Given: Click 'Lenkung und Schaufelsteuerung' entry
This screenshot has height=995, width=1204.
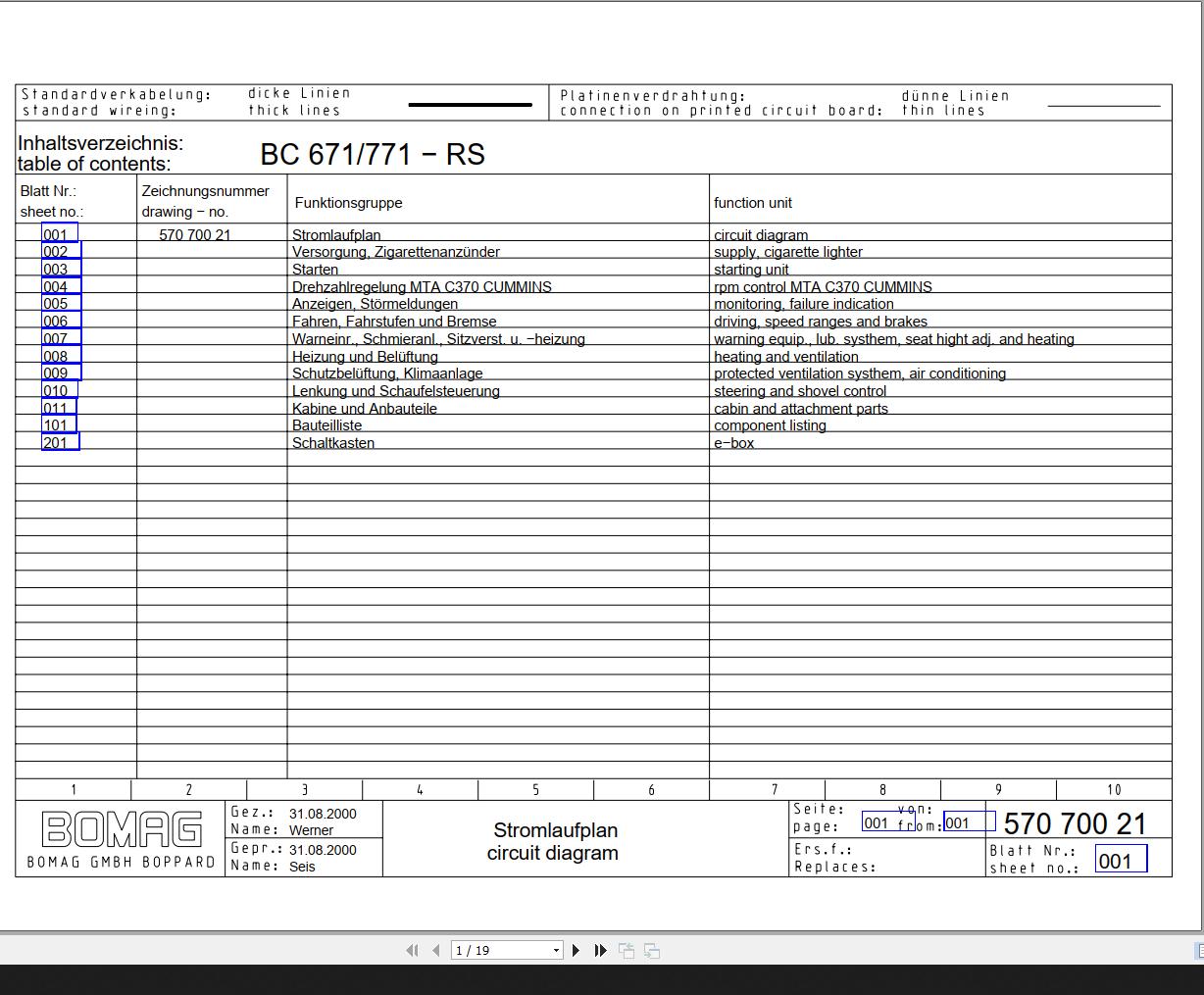Looking at the screenshot, I should click(396, 391).
